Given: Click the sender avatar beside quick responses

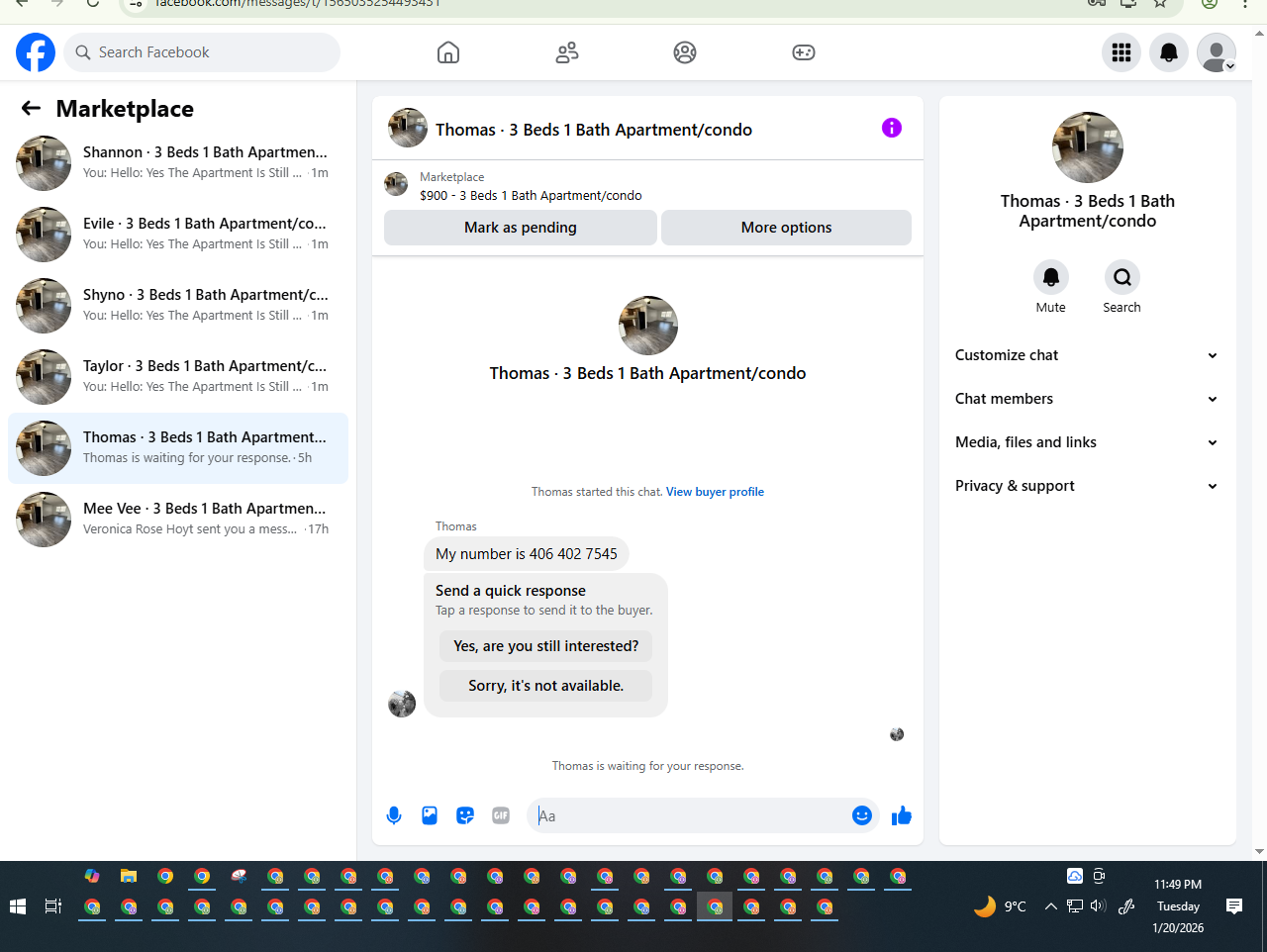Looking at the screenshot, I should (x=402, y=704).
